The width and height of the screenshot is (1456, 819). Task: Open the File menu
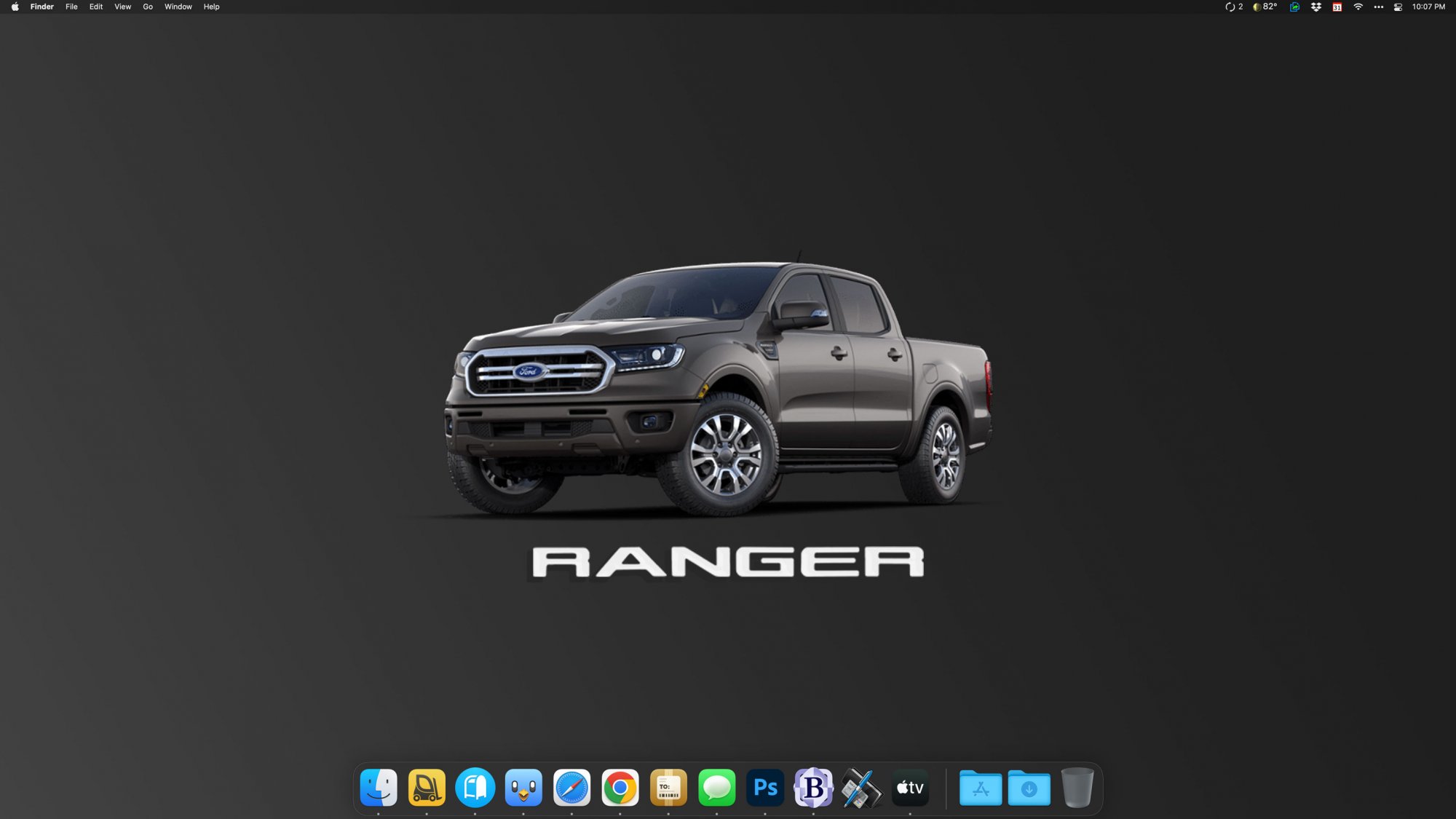click(71, 7)
